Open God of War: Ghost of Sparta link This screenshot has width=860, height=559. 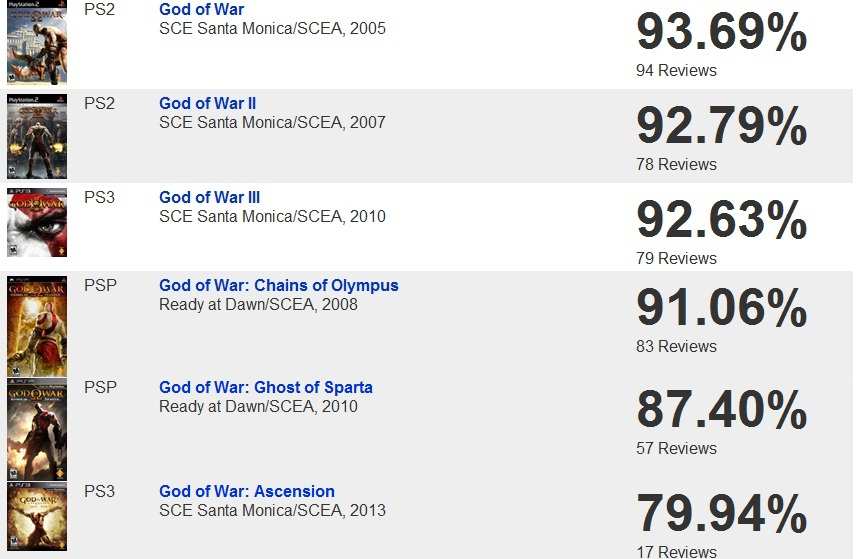tap(265, 387)
